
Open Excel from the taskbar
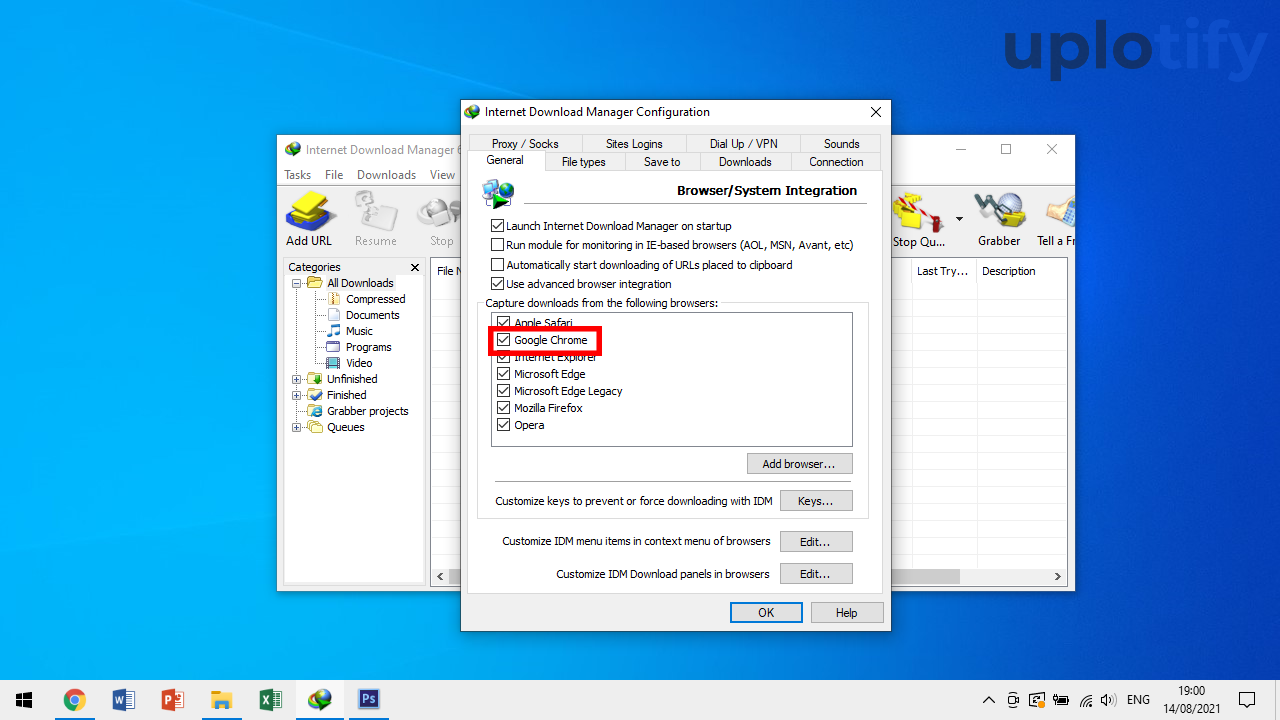pyautogui.click(x=270, y=700)
